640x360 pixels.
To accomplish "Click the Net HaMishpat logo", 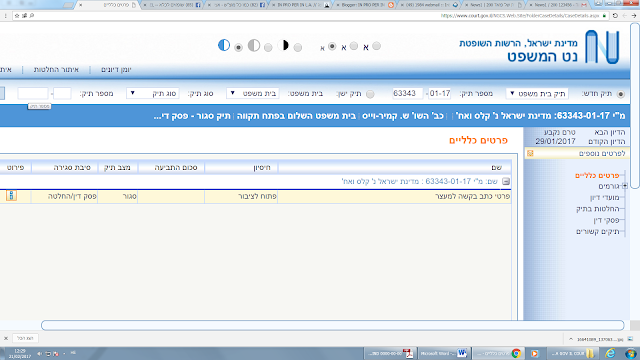I will [602, 47].
